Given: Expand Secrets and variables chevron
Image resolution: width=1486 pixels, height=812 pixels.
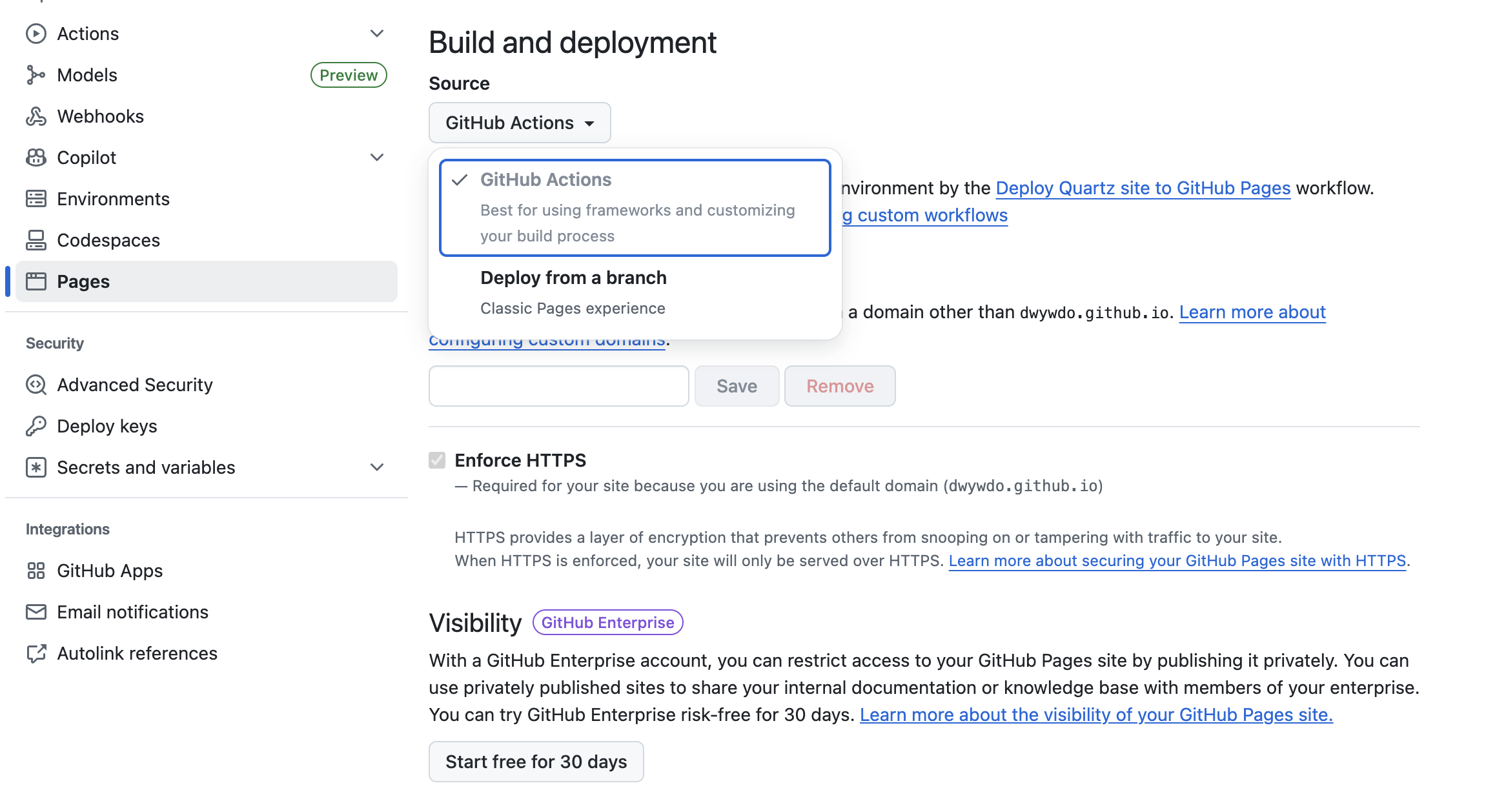Looking at the screenshot, I should point(377,467).
